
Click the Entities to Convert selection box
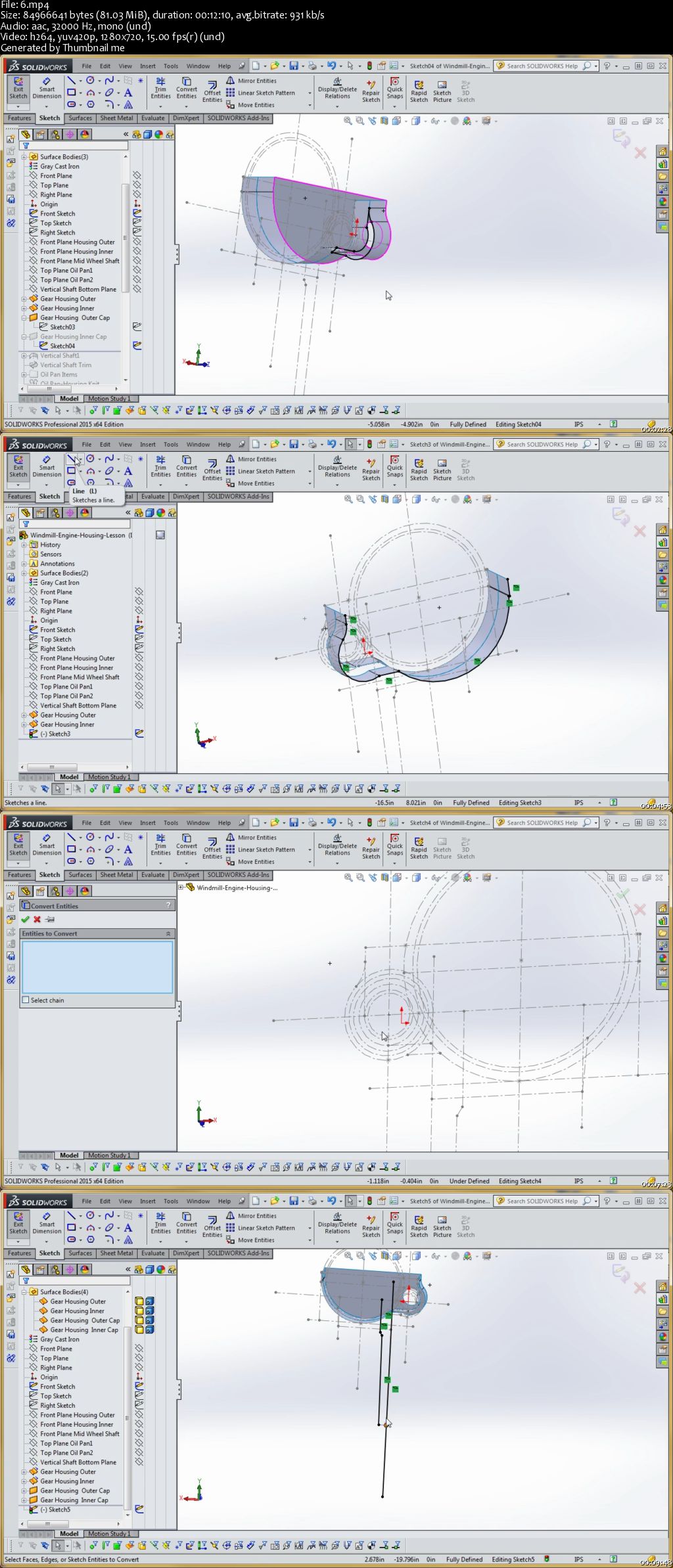[97, 967]
